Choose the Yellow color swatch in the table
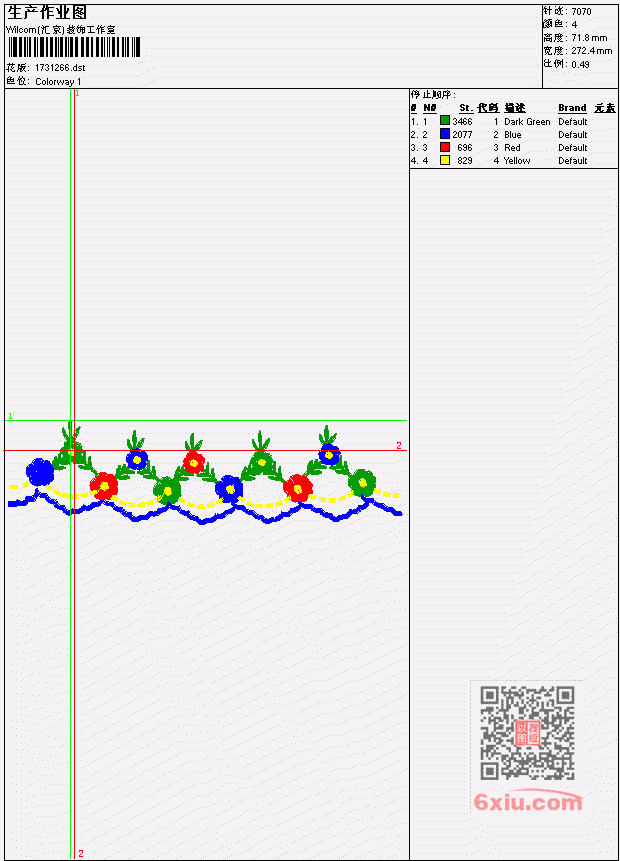620x861 pixels. [x=445, y=160]
